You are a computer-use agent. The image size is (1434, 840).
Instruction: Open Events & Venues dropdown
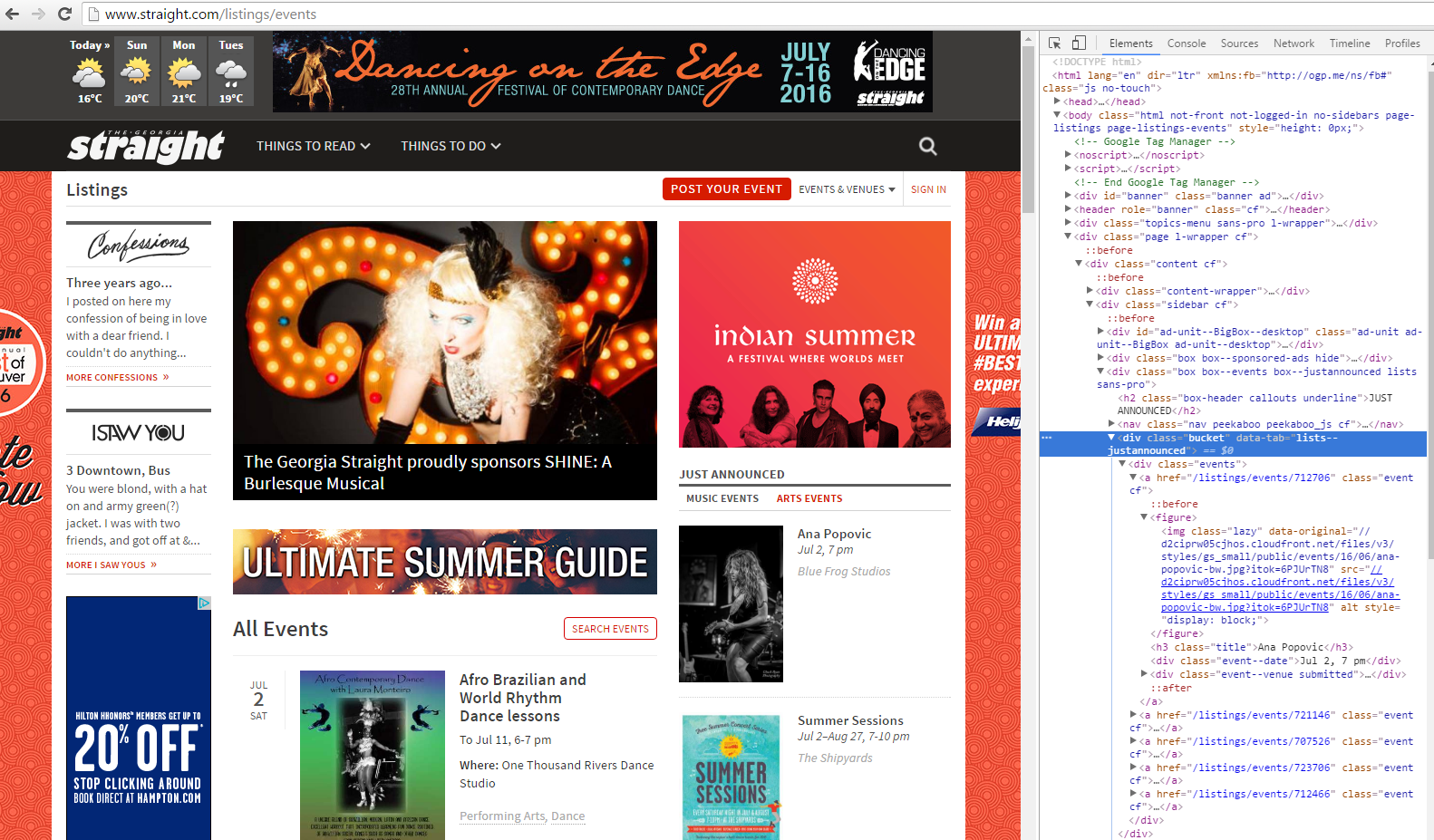(847, 189)
